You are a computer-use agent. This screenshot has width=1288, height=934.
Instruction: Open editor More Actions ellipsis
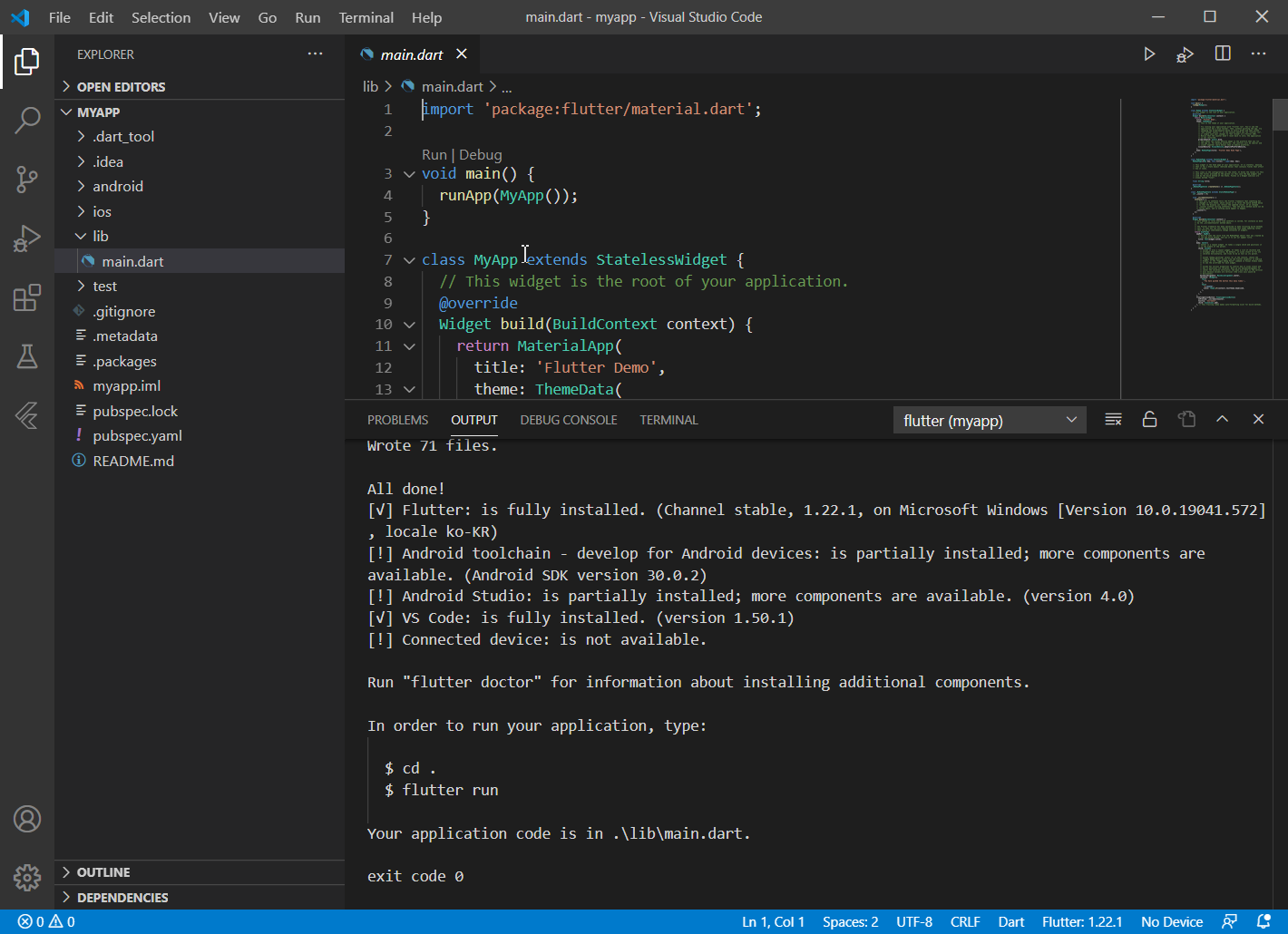tap(1258, 54)
